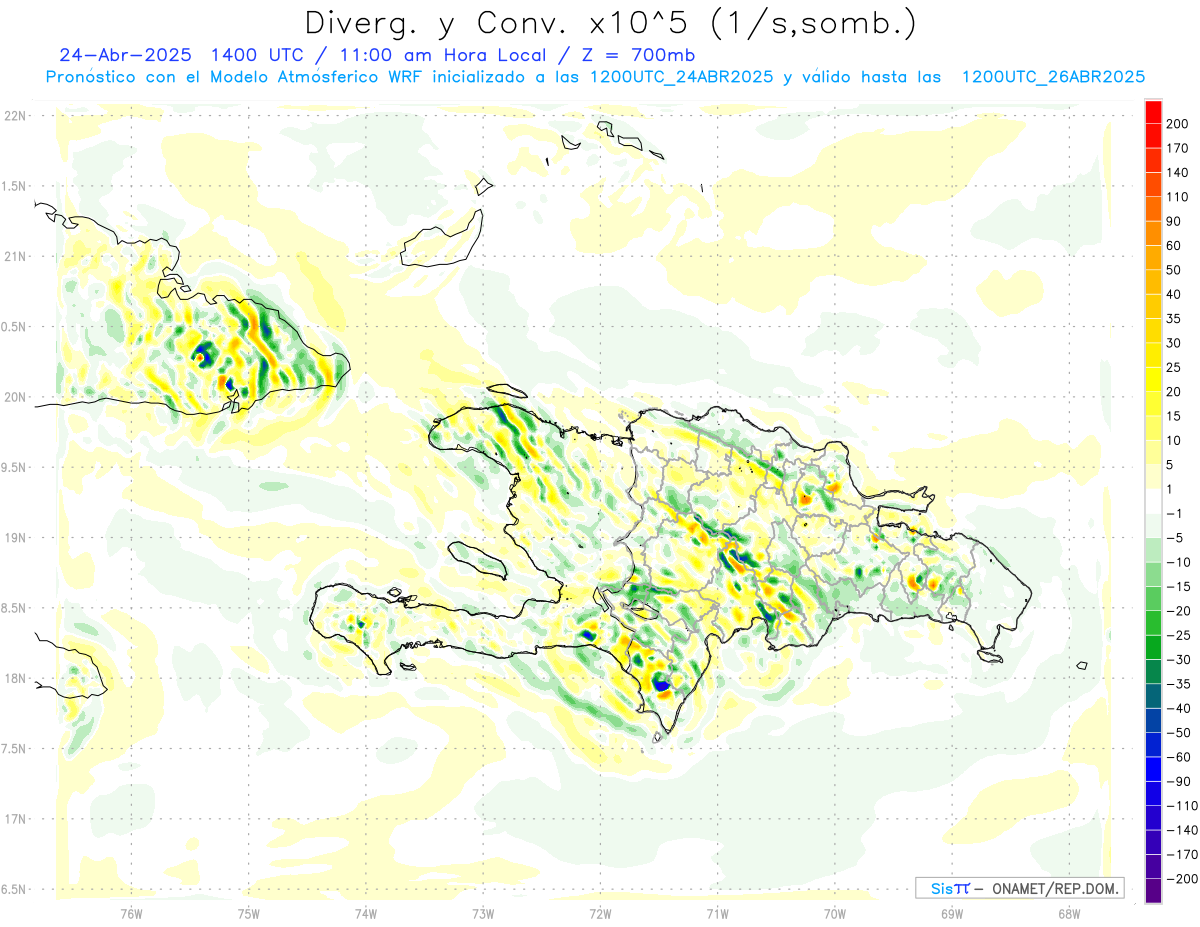
Task: Click the '20N' latitude label
Action: point(14,397)
